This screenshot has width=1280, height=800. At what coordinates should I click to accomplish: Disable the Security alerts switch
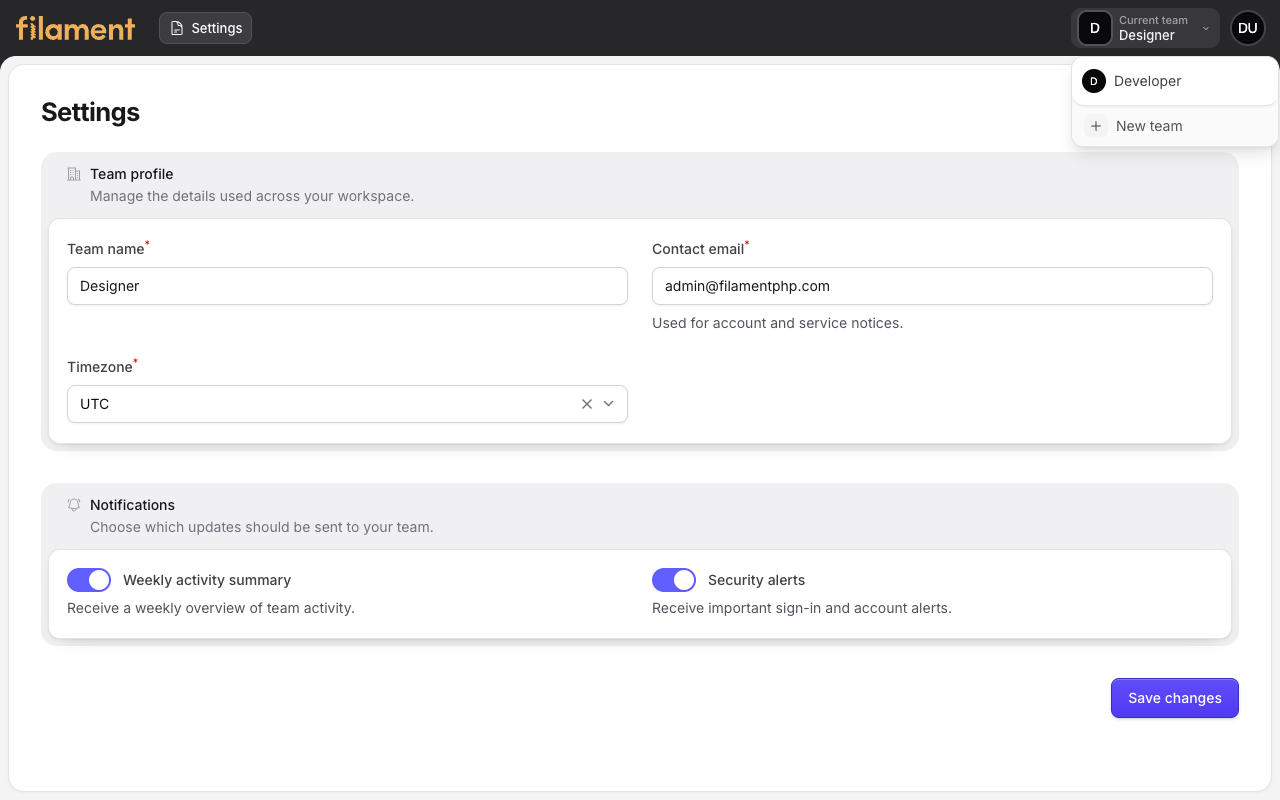[x=674, y=580]
